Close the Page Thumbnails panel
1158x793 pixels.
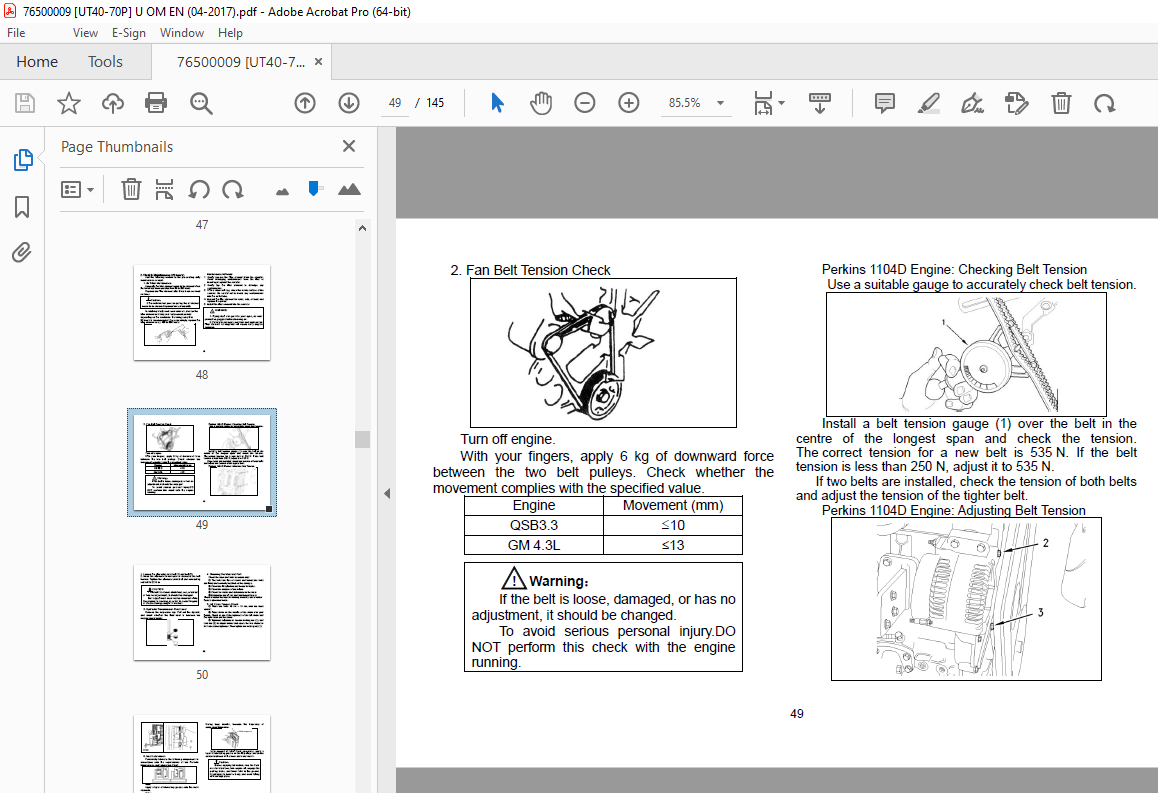pos(349,146)
